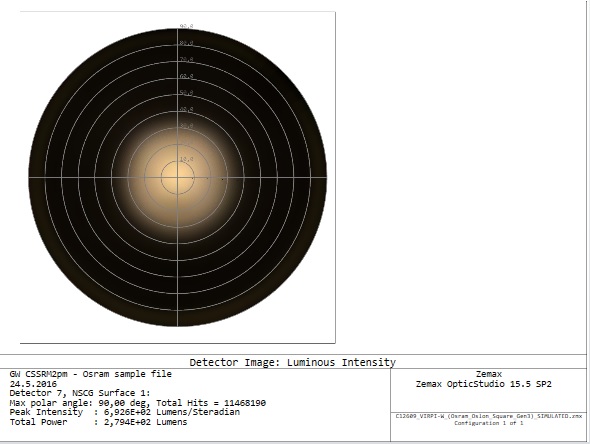Select the Detector 7, NSCG Surface 1 line
This screenshot has height=444, width=590.
(x=80, y=393)
